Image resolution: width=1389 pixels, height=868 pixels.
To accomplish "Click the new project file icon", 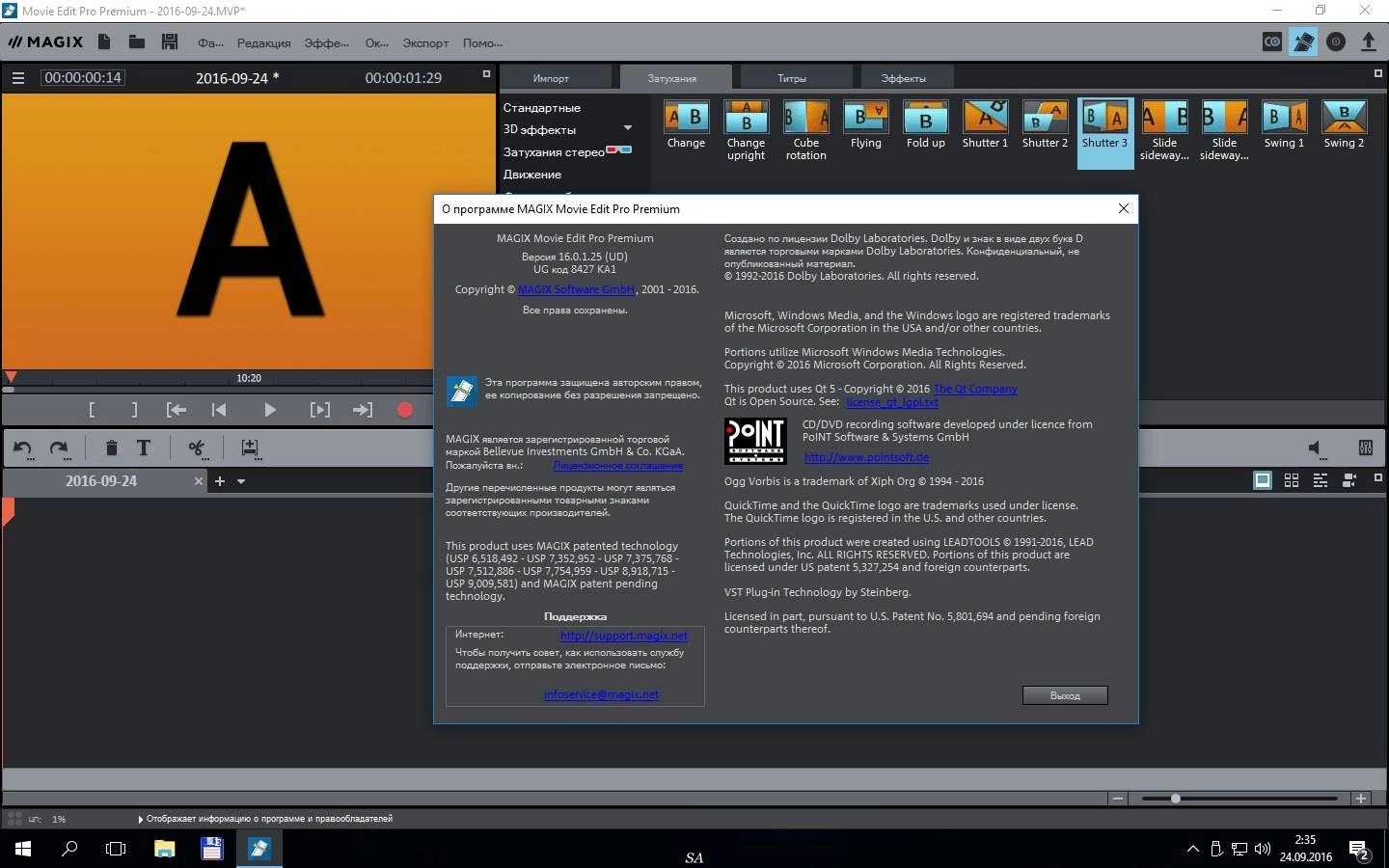I will [x=104, y=41].
